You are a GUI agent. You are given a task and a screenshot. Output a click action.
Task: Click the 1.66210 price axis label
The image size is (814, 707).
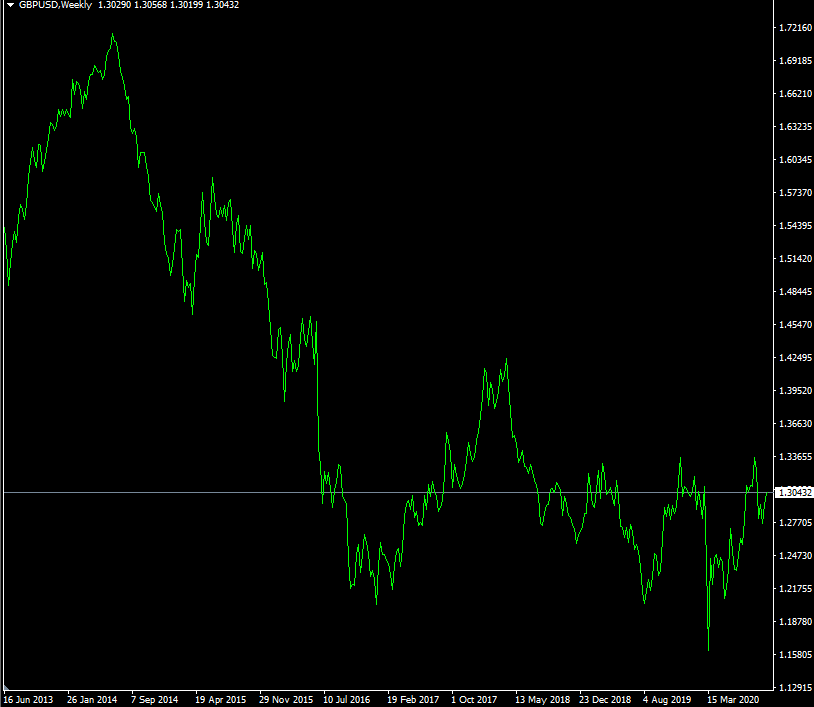point(794,94)
